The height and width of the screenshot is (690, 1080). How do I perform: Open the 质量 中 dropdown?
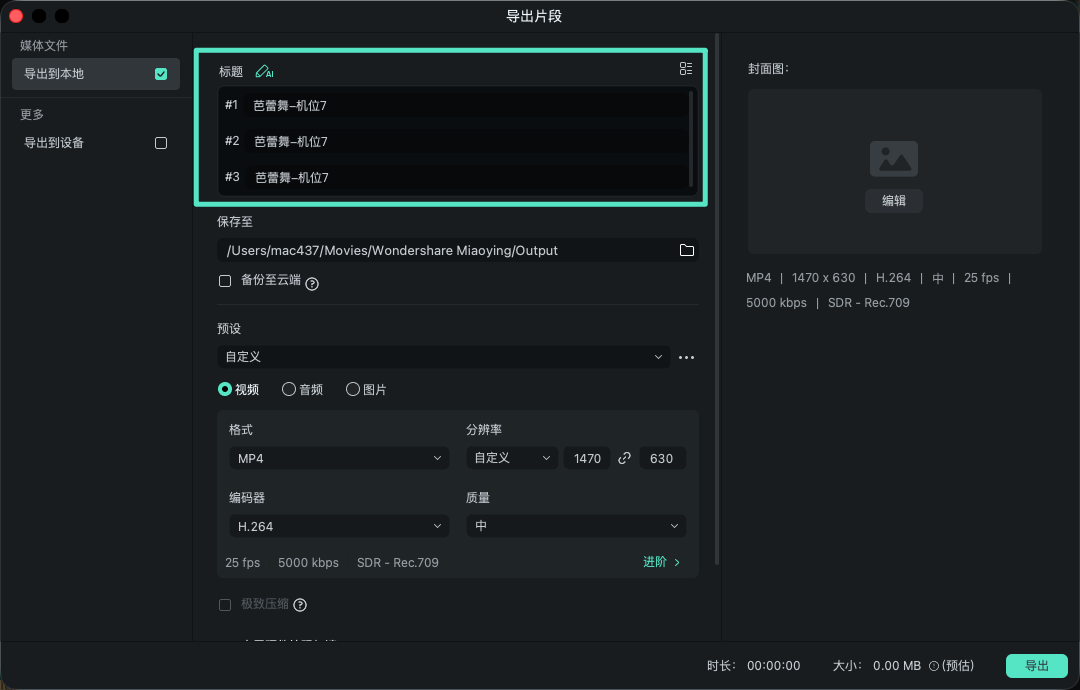click(x=576, y=526)
